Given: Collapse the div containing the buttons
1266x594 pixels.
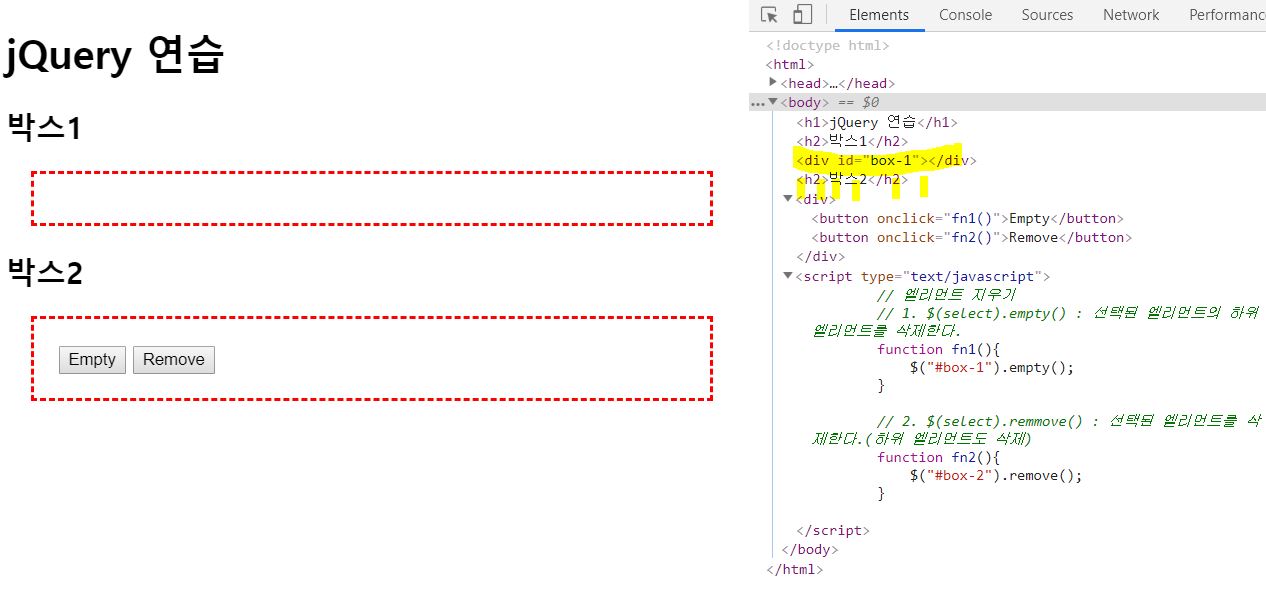Looking at the screenshot, I should pyautogui.click(x=788, y=198).
